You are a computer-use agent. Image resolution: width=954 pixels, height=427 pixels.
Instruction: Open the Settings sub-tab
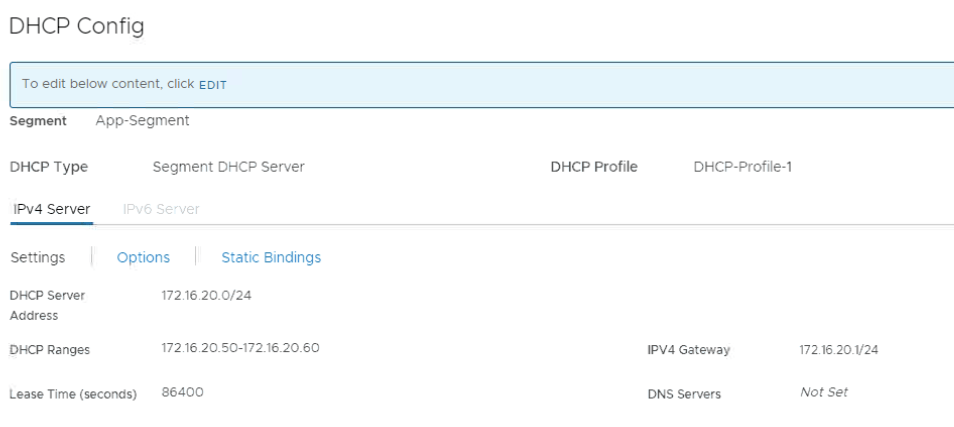38,257
